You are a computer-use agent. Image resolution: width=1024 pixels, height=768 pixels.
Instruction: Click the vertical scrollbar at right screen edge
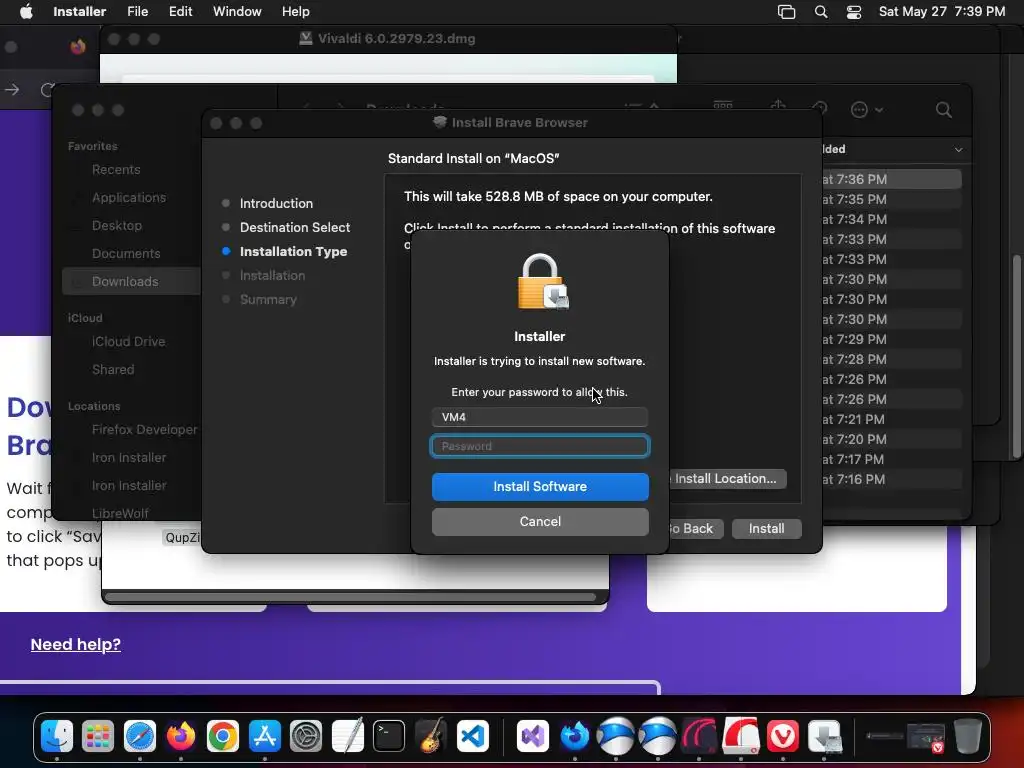pos(1017,356)
